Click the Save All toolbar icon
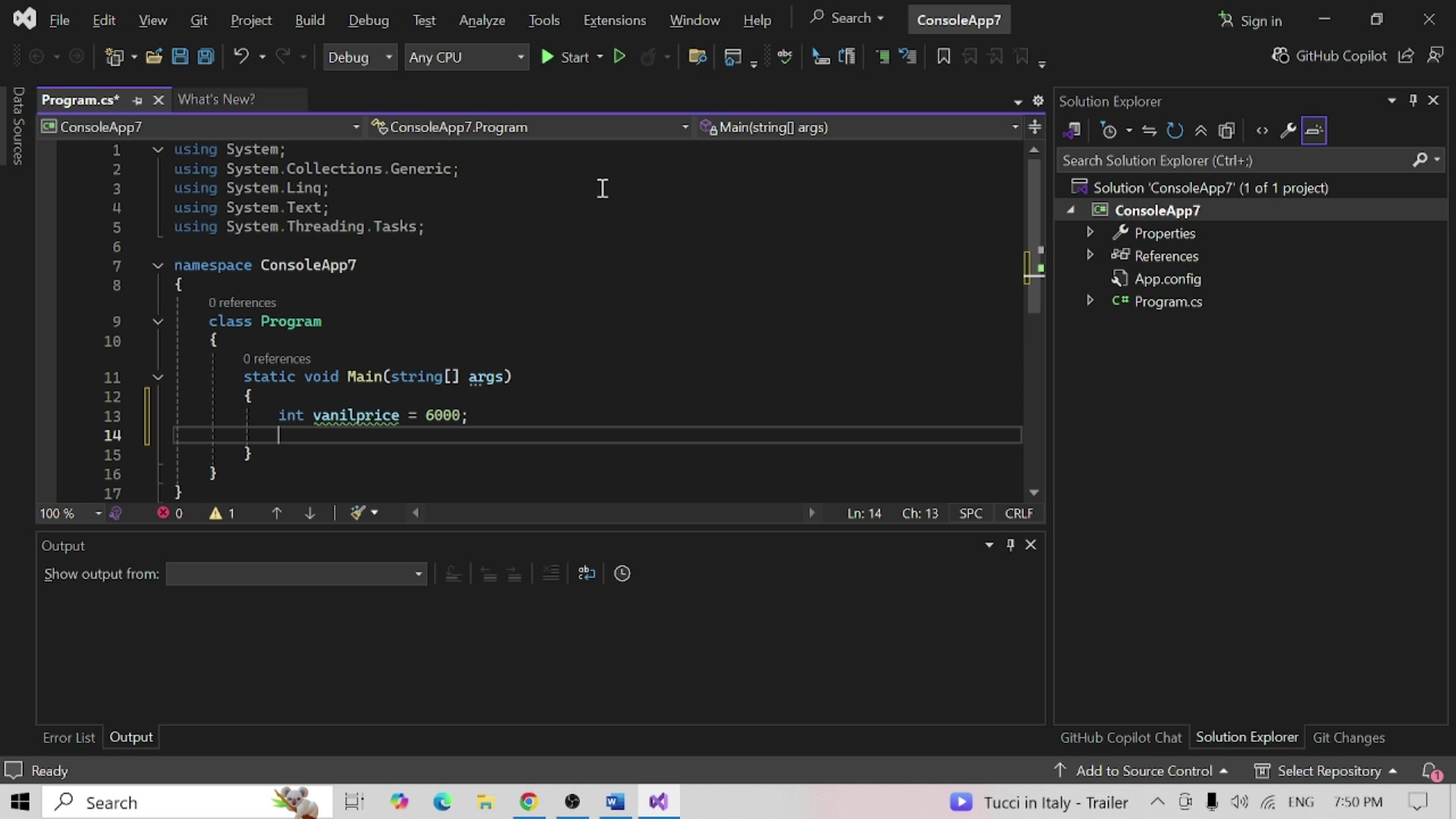1456x819 pixels. coord(206,56)
